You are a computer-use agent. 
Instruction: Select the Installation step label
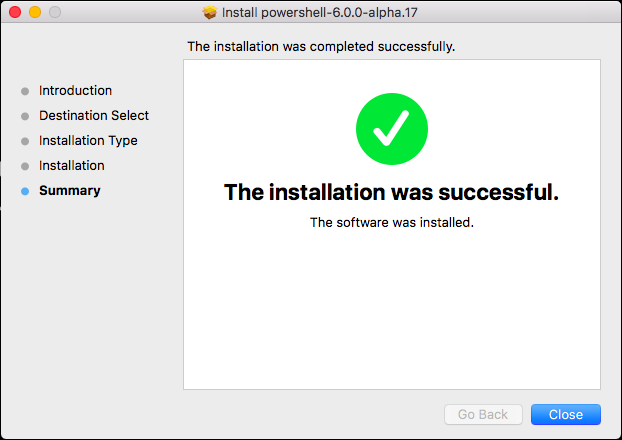coord(72,165)
